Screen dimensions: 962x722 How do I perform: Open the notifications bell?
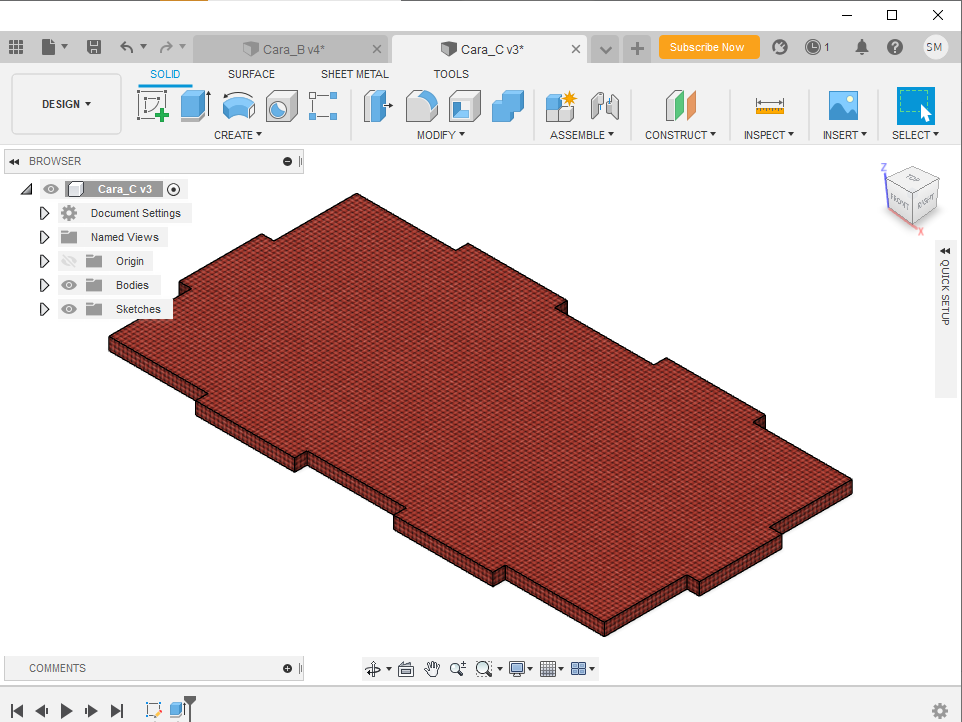click(x=862, y=47)
